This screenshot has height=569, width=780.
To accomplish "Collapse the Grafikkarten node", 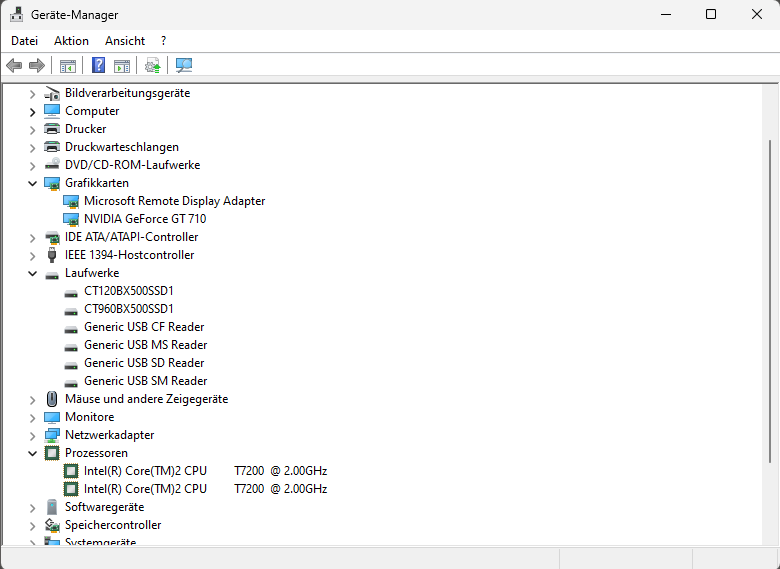I will pos(32,183).
